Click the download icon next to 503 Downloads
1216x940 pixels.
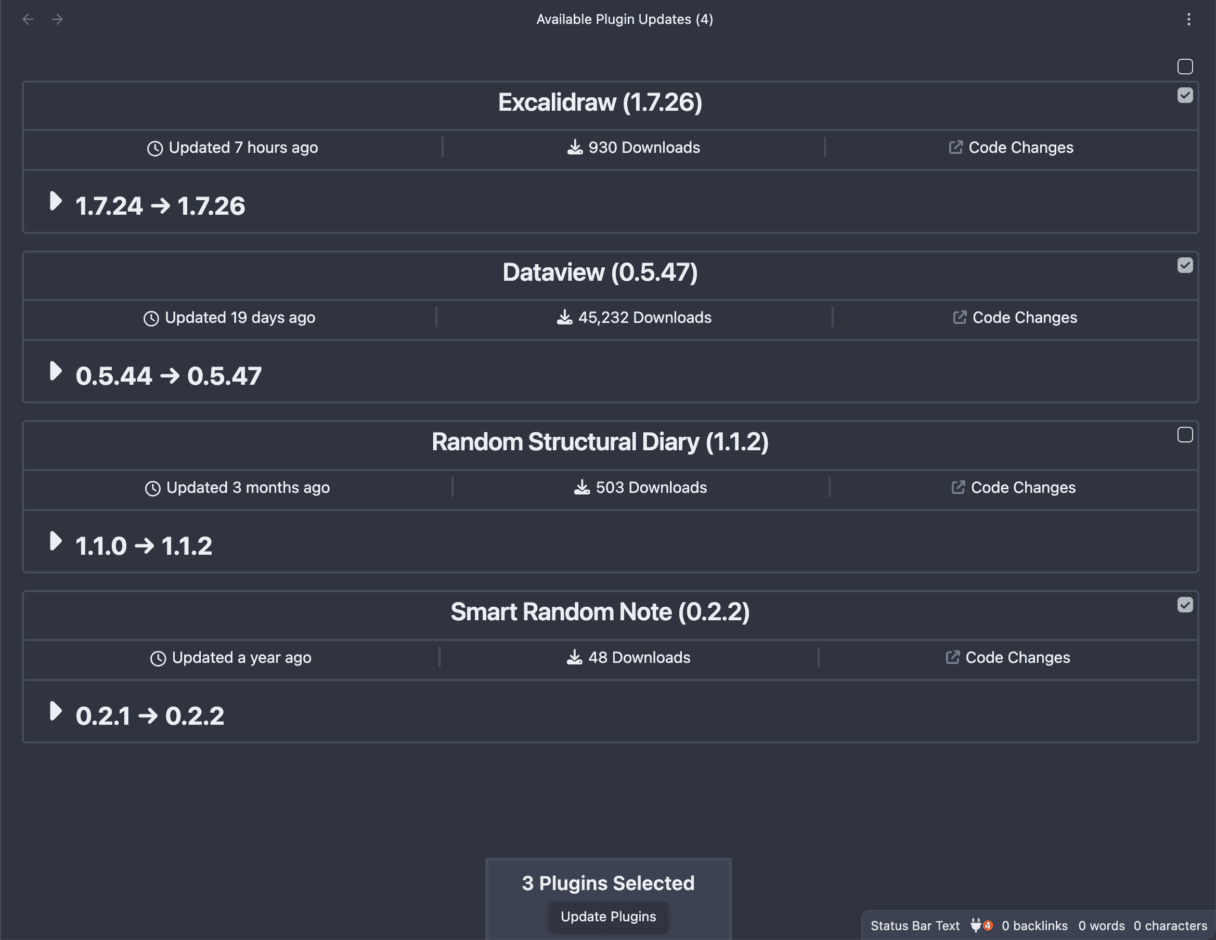tap(580, 487)
